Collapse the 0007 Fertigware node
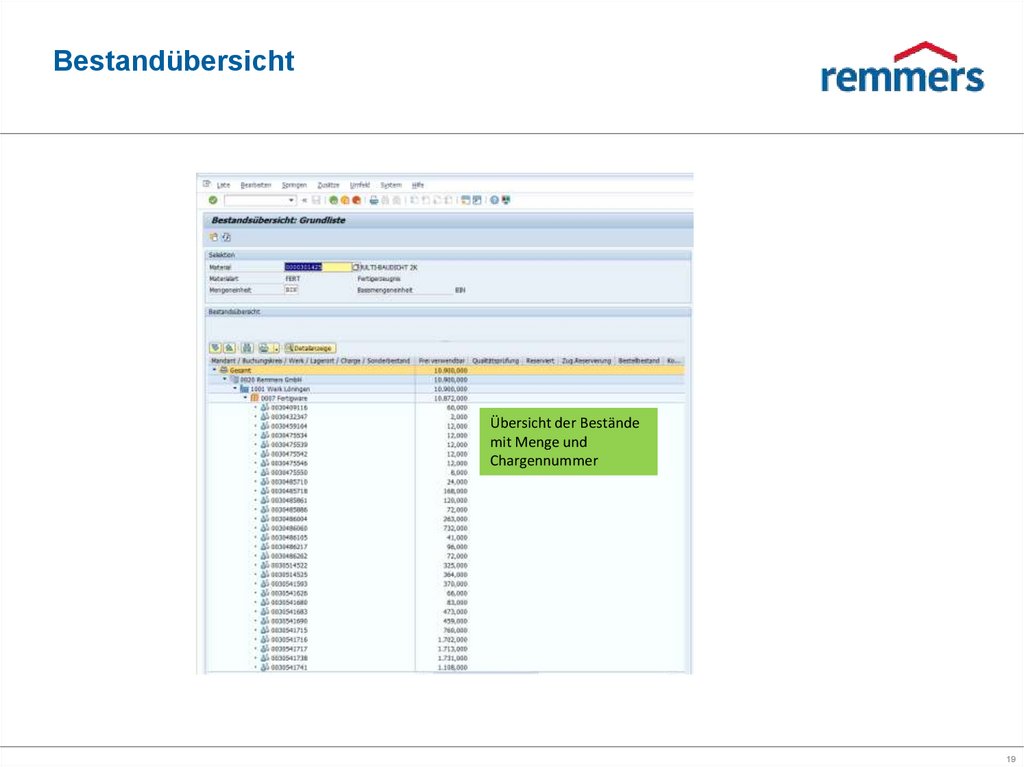The height and width of the screenshot is (767, 1024). (x=246, y=398)
